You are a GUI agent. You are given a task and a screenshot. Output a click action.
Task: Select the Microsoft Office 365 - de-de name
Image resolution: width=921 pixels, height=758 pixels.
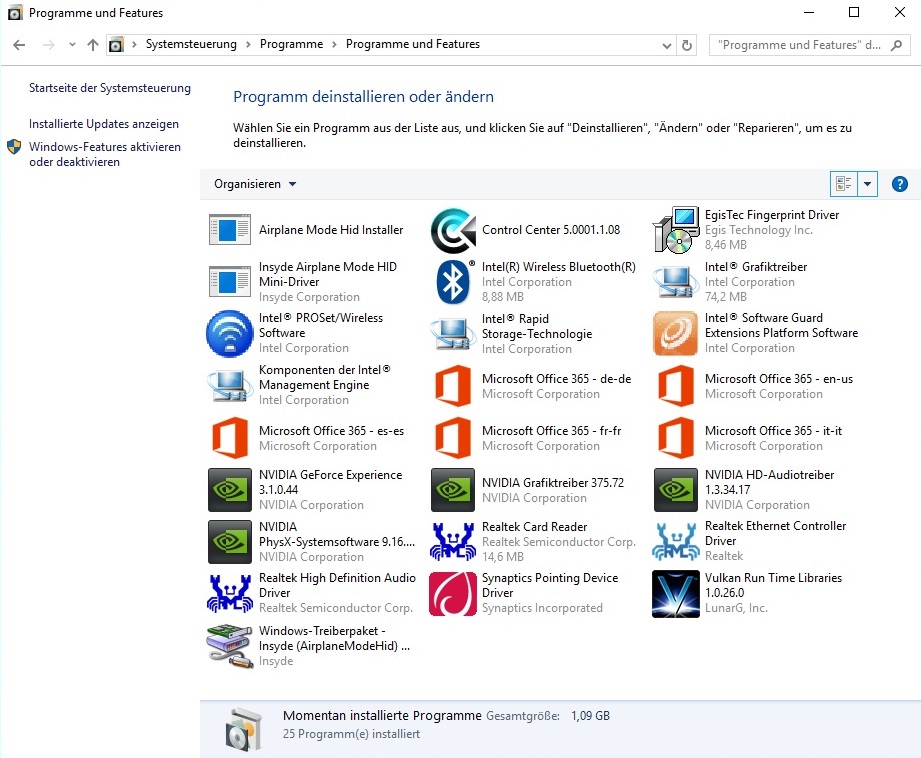[556, 379]
